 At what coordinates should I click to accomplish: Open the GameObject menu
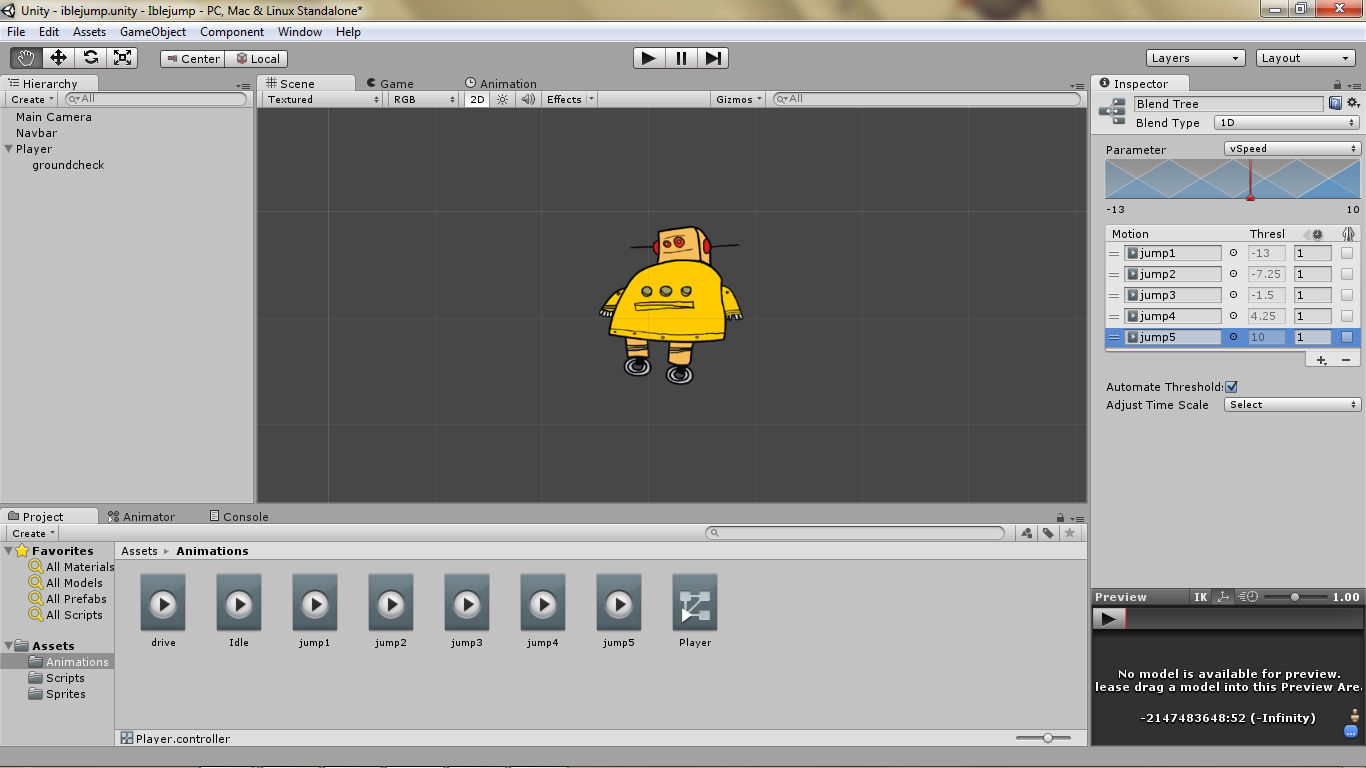click(152, 31)
